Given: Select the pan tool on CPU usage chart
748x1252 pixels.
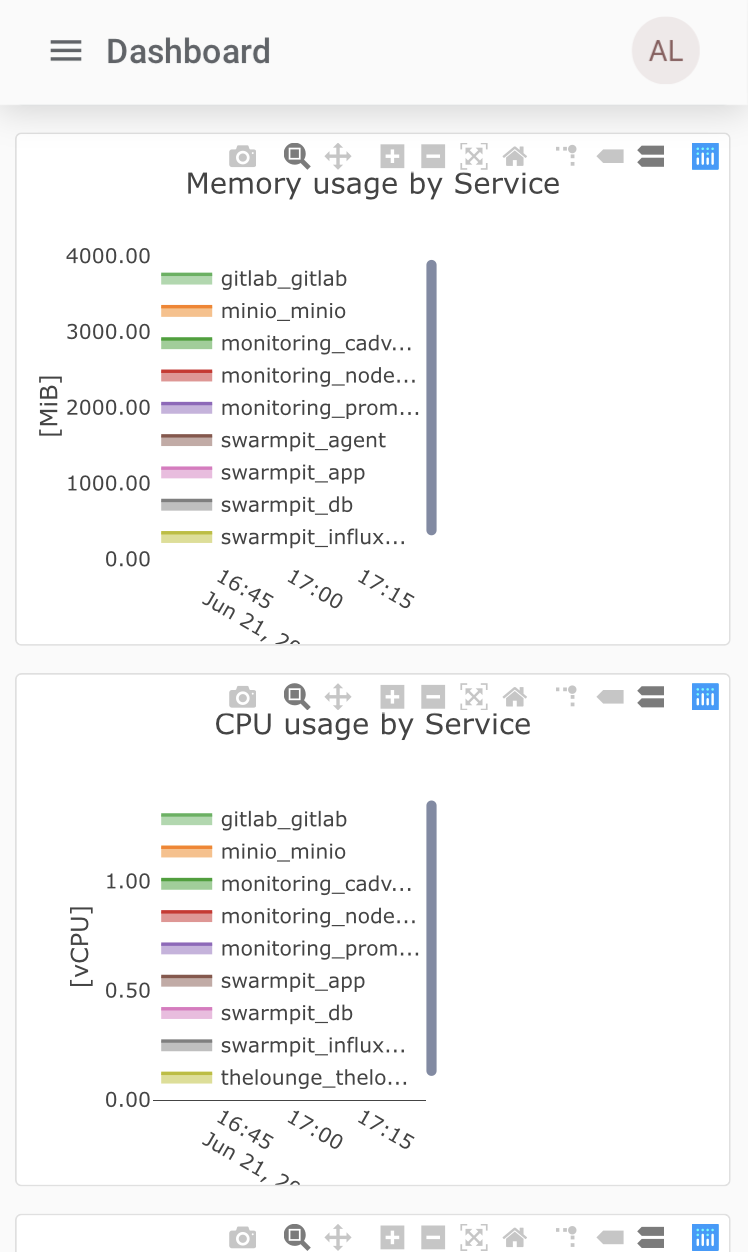Looking at the screenshot, I should 338,697.
